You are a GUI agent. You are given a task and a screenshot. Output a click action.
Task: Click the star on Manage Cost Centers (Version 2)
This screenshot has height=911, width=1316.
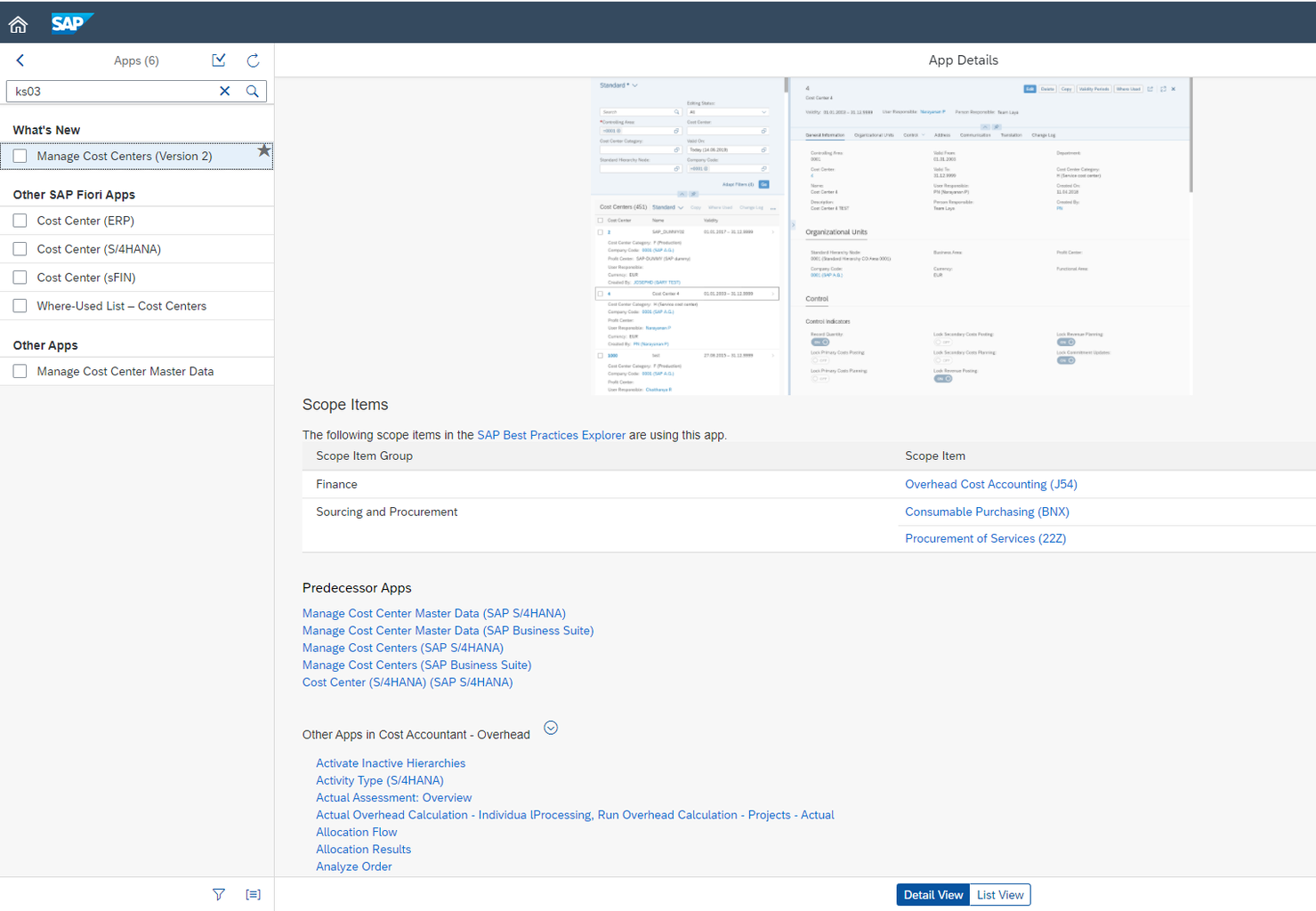coord(263,150)
